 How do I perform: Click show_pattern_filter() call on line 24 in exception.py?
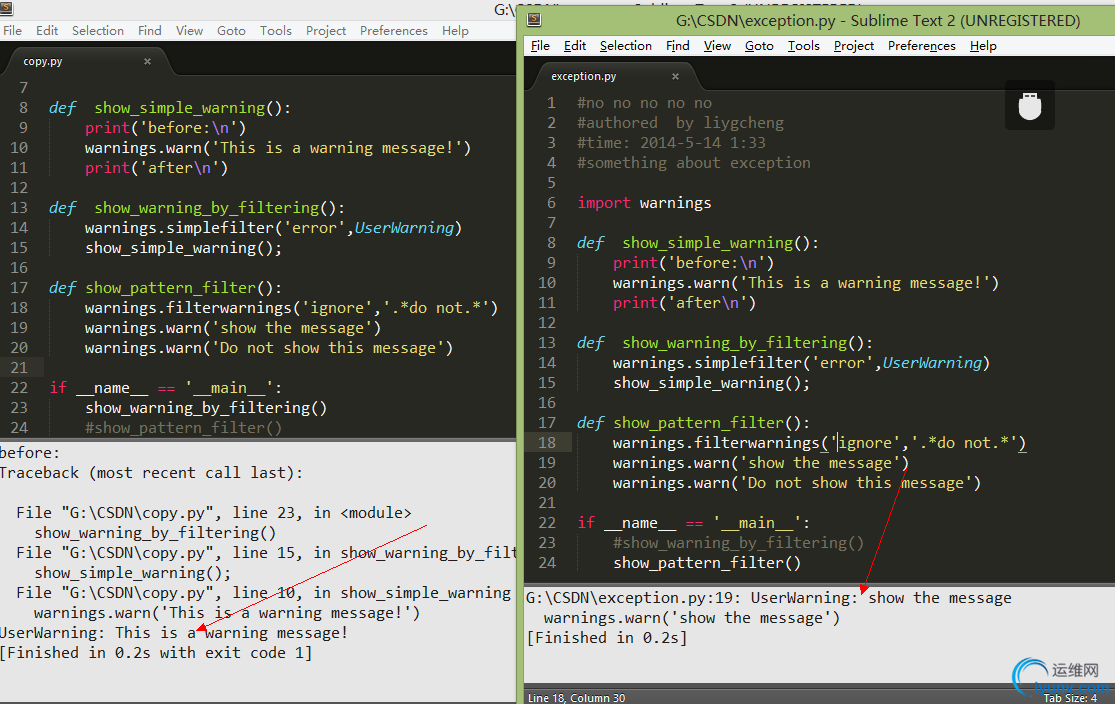click(707, 562)
